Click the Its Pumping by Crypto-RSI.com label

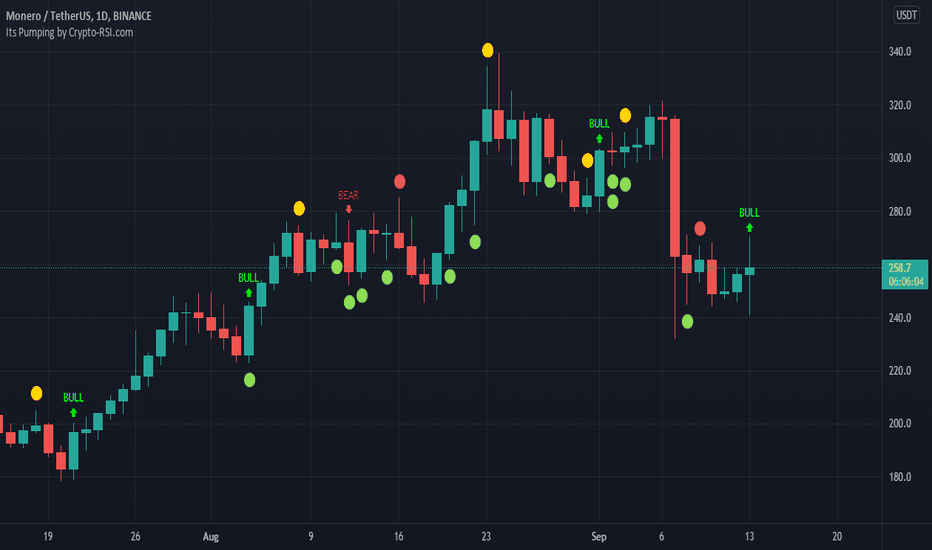pos(70,33)
